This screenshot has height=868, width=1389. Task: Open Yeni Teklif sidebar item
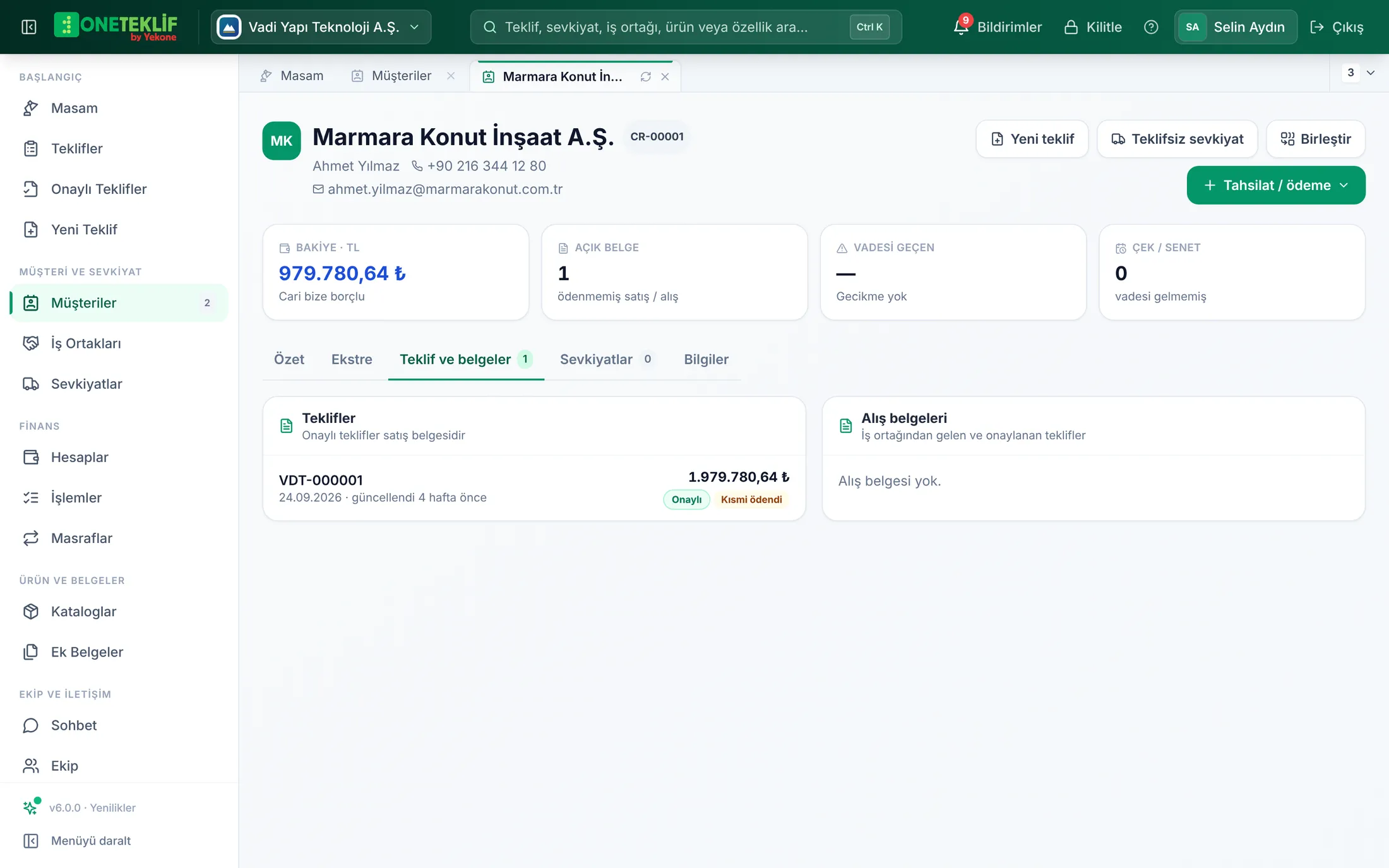point(119,229)
